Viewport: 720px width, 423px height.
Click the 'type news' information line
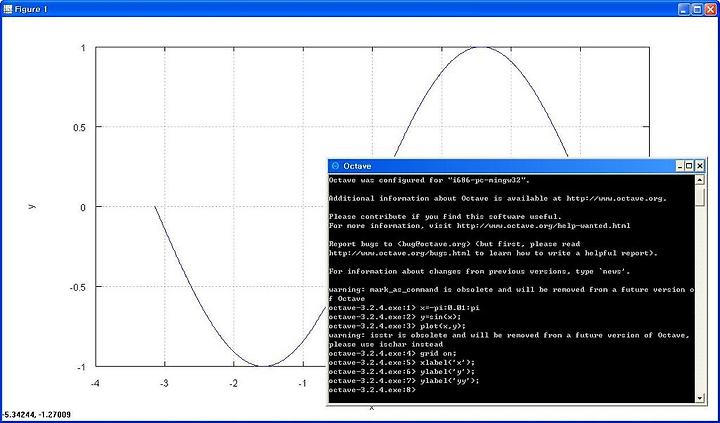click(479, 271)
